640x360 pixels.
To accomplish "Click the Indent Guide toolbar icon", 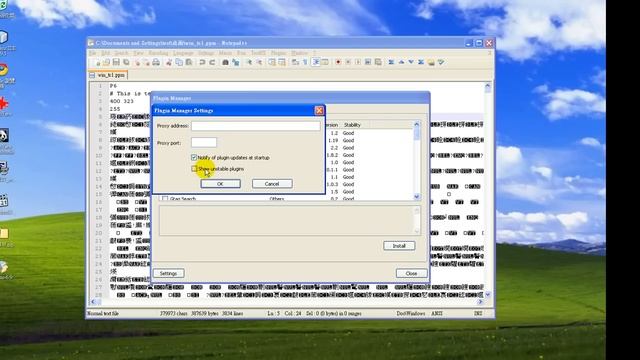I will pos(316,62).
